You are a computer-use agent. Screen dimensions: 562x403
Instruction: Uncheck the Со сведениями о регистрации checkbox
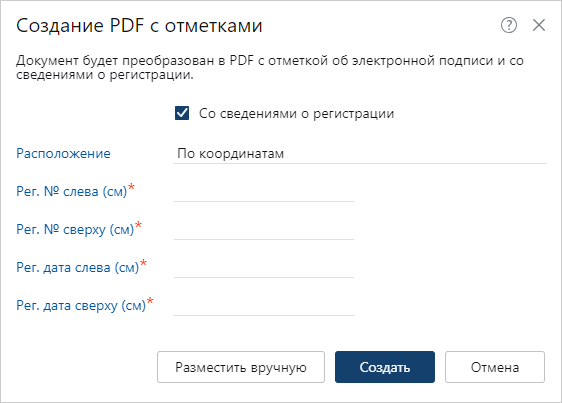(182, 113)
